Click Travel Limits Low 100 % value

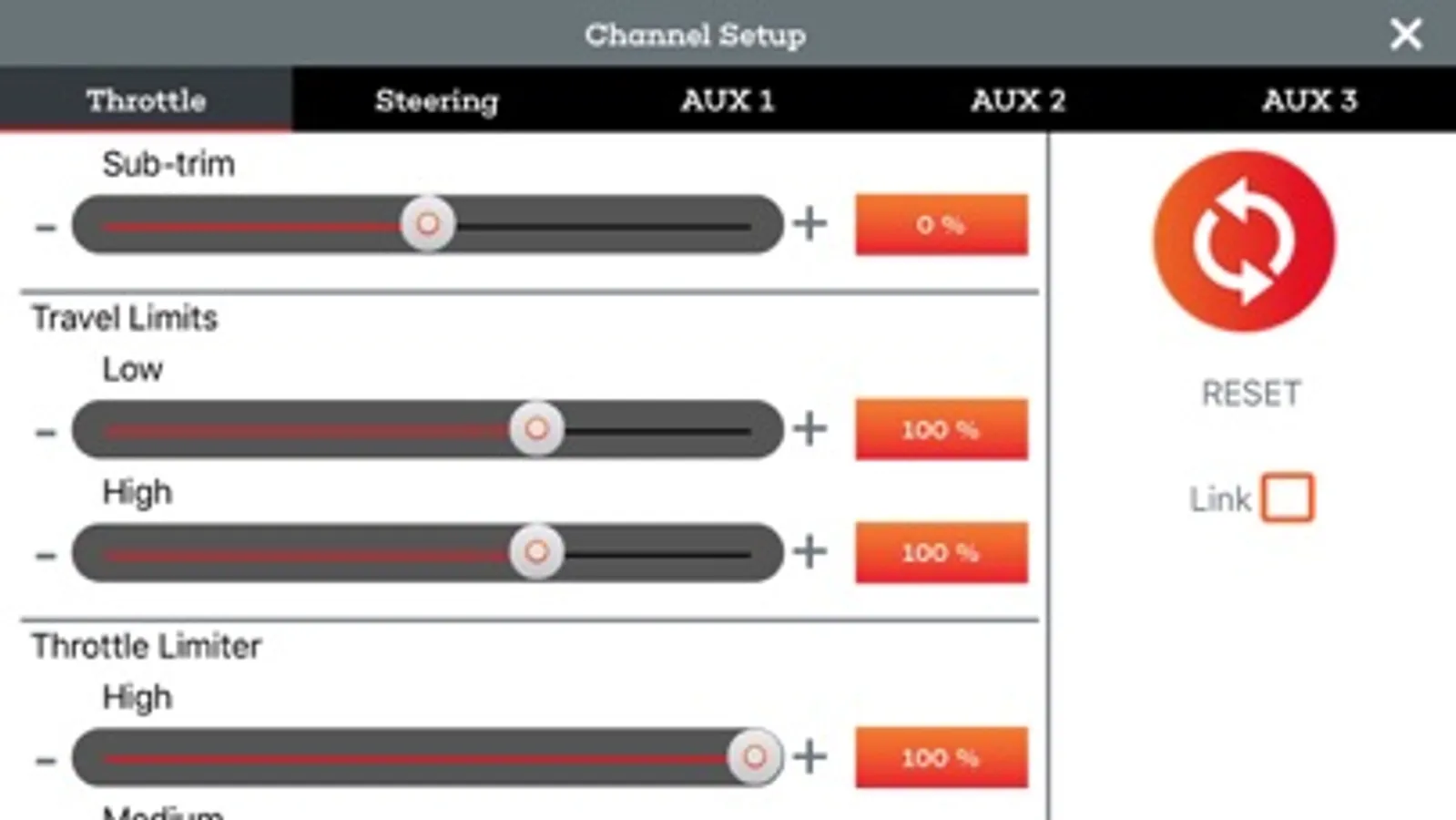pos(942,429)
